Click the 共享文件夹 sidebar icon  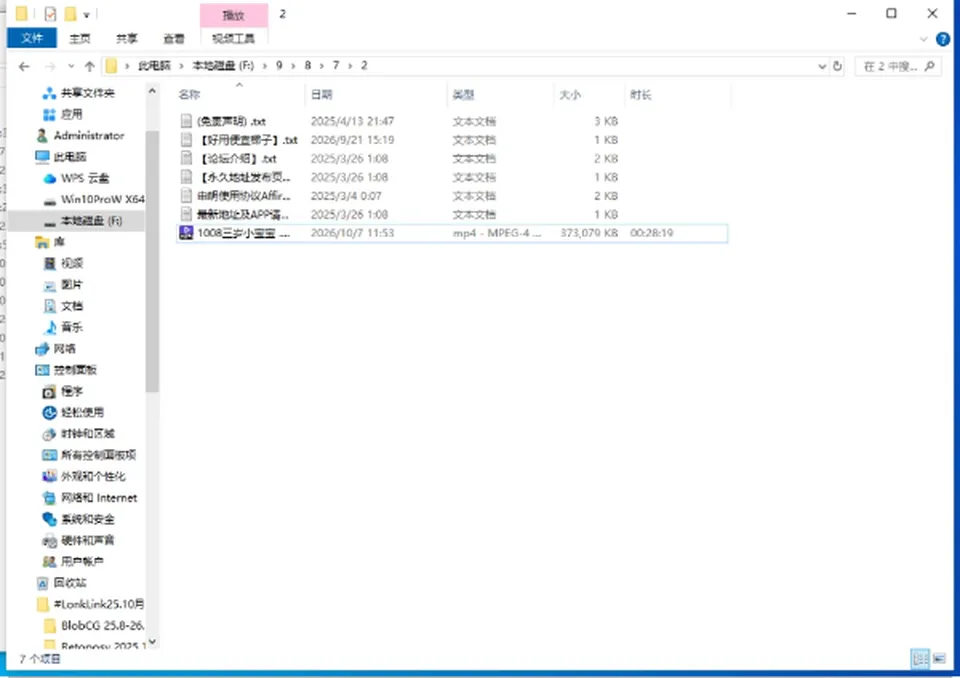50,93
